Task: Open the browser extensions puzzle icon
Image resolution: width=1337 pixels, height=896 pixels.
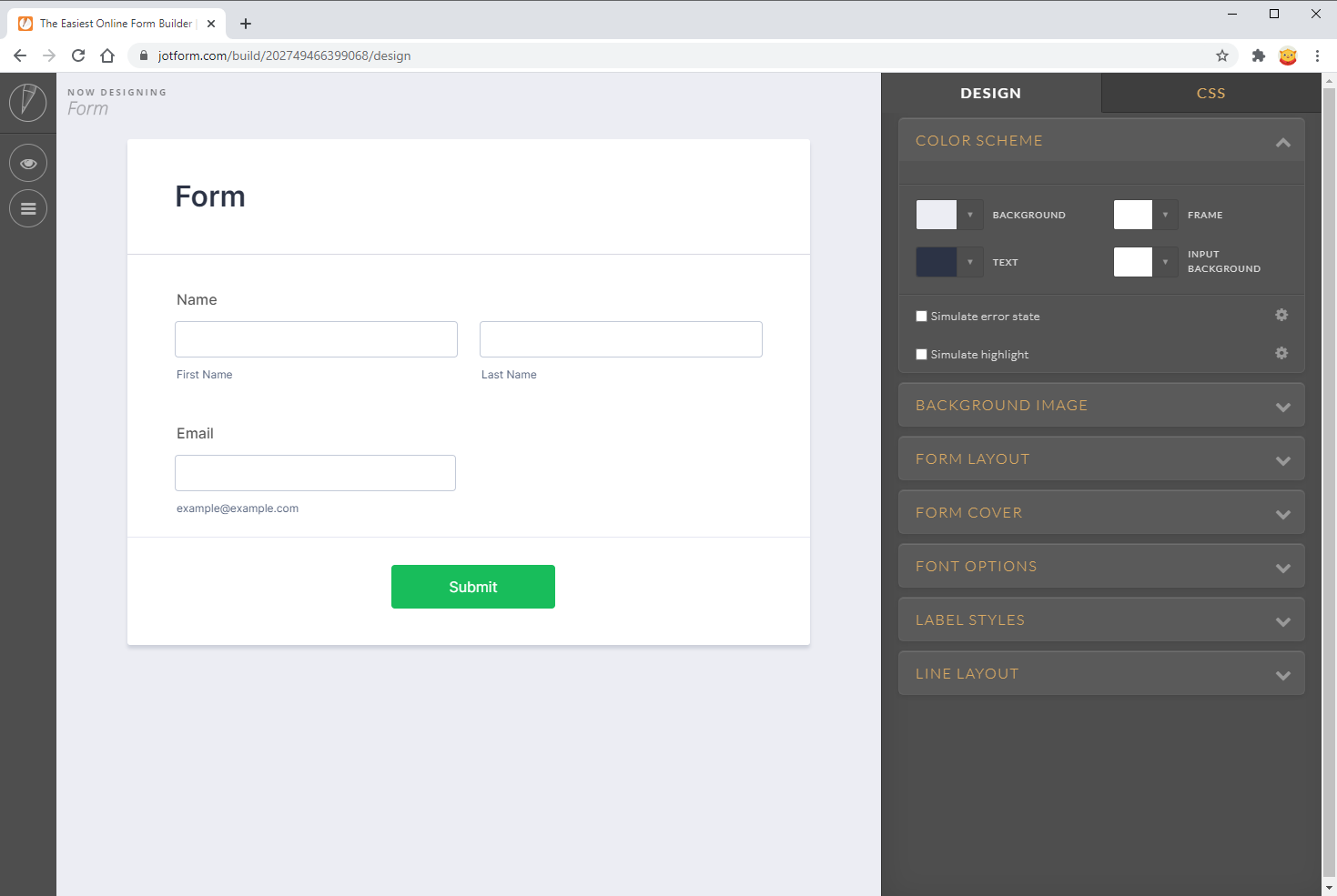Action: (x=1259, y=55)
